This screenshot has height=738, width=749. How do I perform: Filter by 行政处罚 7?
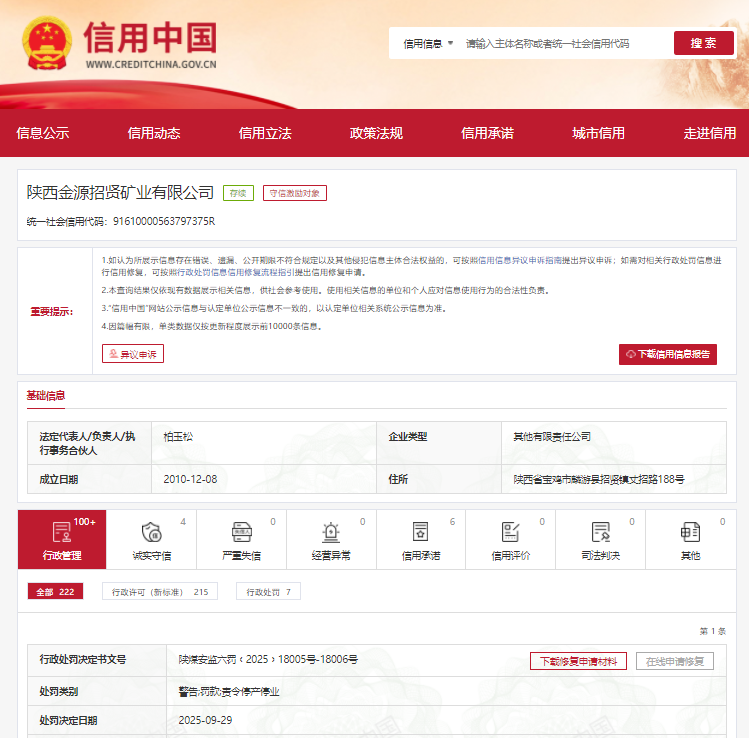tap(268, 591)
